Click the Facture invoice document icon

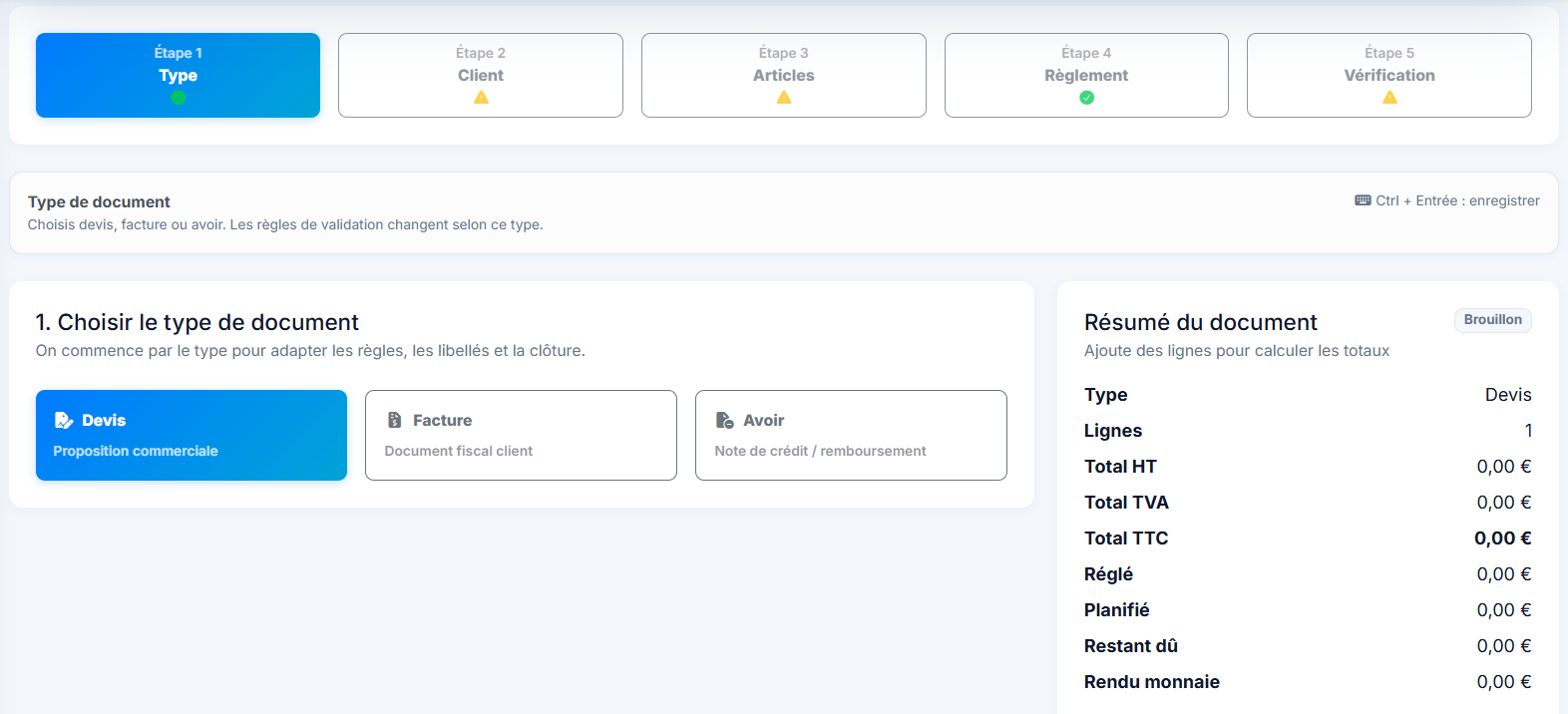[395, 420]
